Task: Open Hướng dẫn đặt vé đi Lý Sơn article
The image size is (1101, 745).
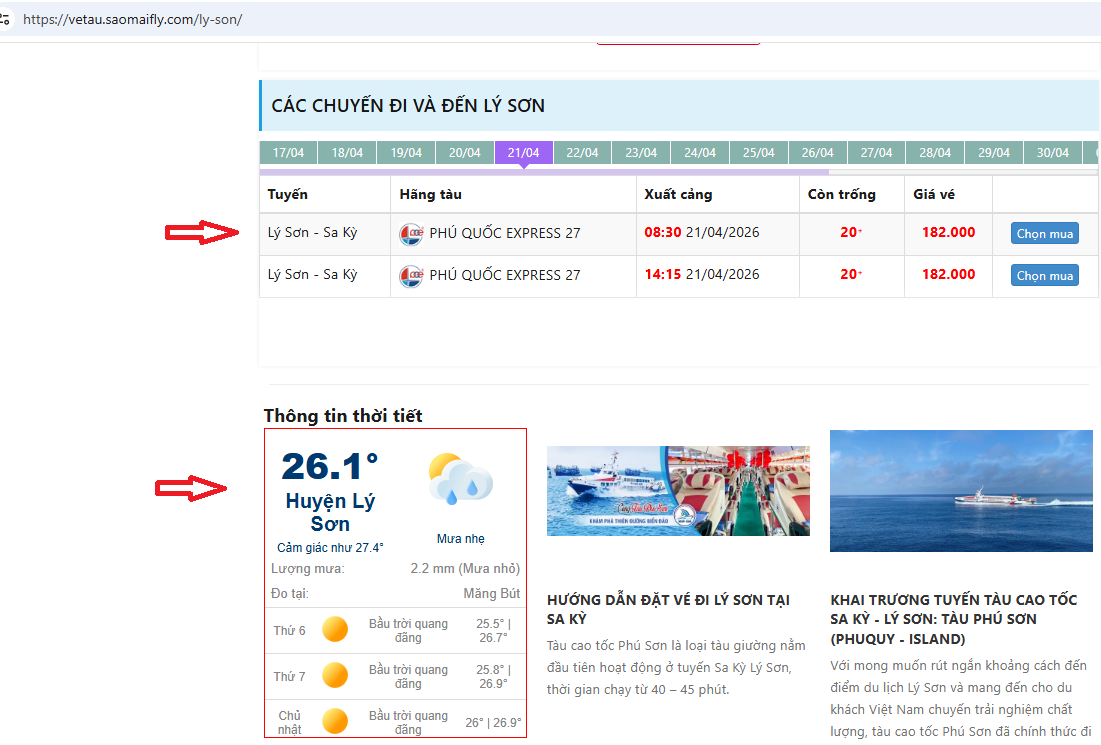Action: coord(668,609)
